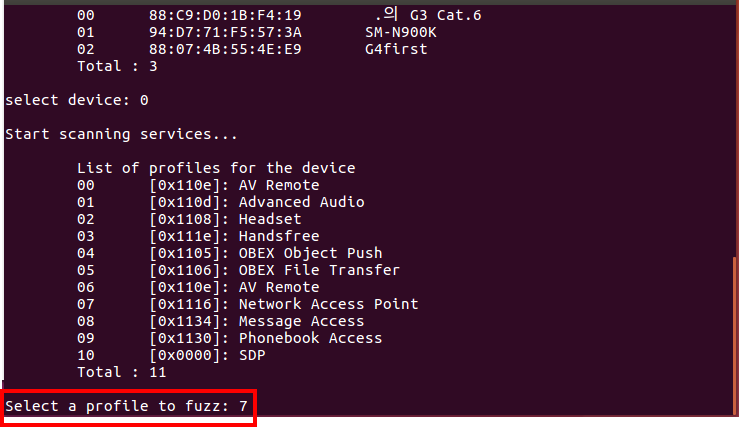The height and width of the screenshot is (427, 739).
Task: Click the "Select a profile to fuzz" prompt
Action: tap(128, 407)
